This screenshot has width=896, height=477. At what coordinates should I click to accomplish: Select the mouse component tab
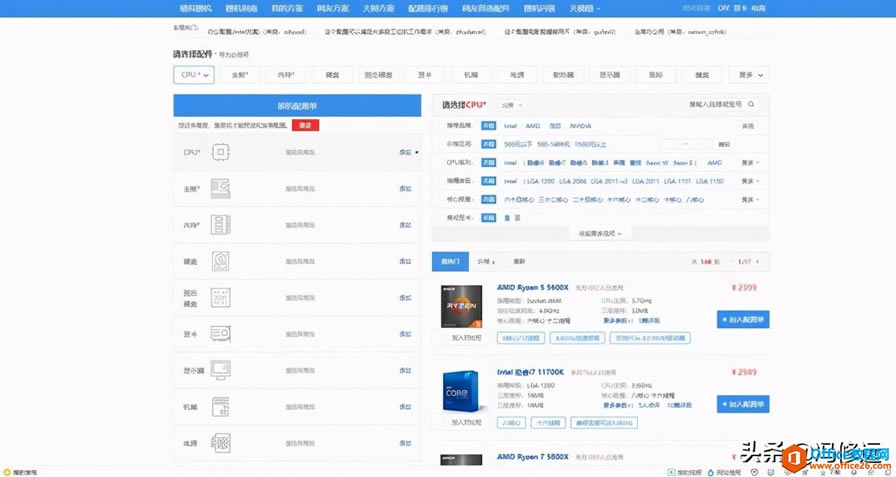656,75
